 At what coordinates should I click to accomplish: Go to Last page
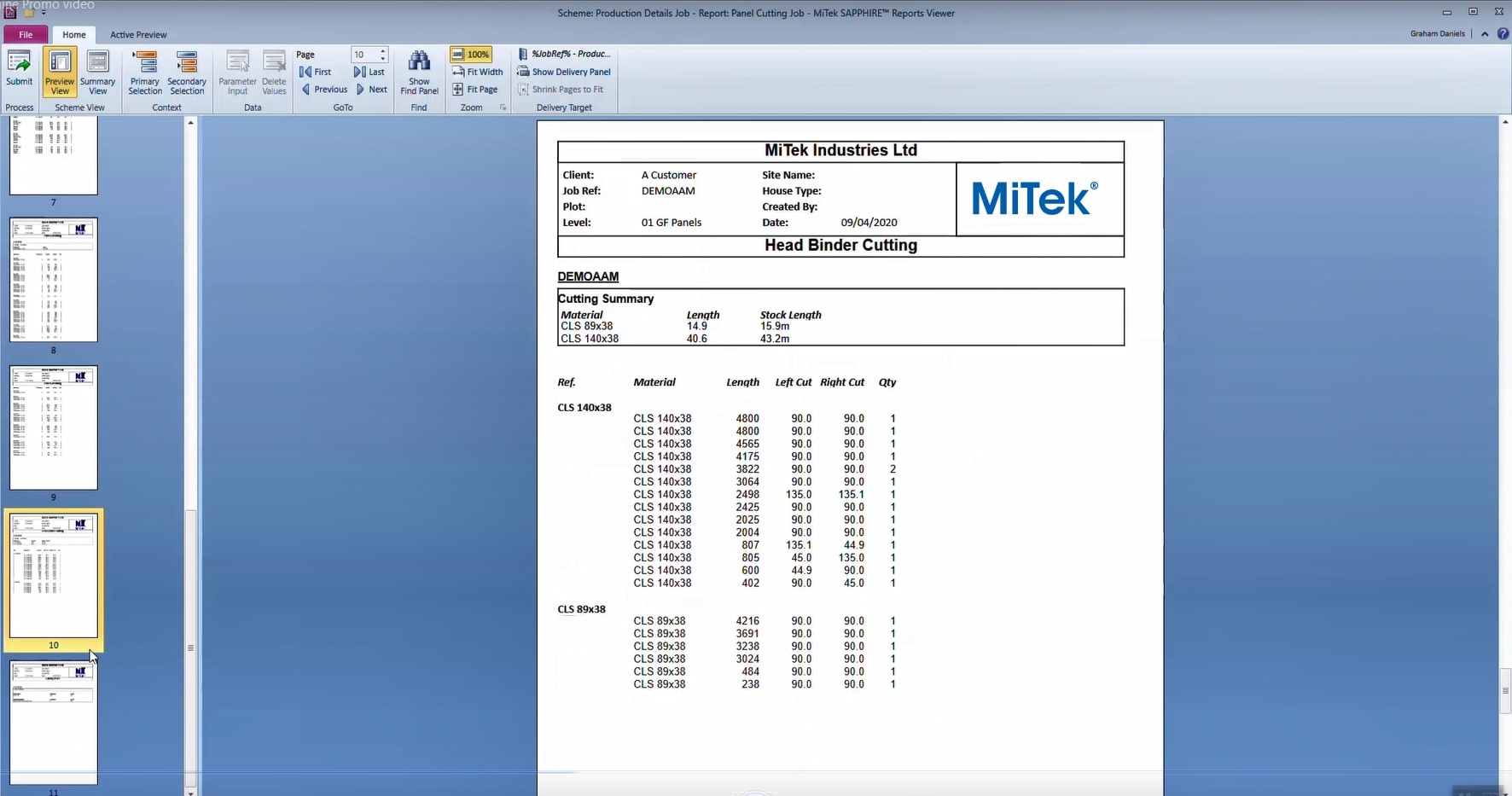pyautogui.click(x=369, y=72)
